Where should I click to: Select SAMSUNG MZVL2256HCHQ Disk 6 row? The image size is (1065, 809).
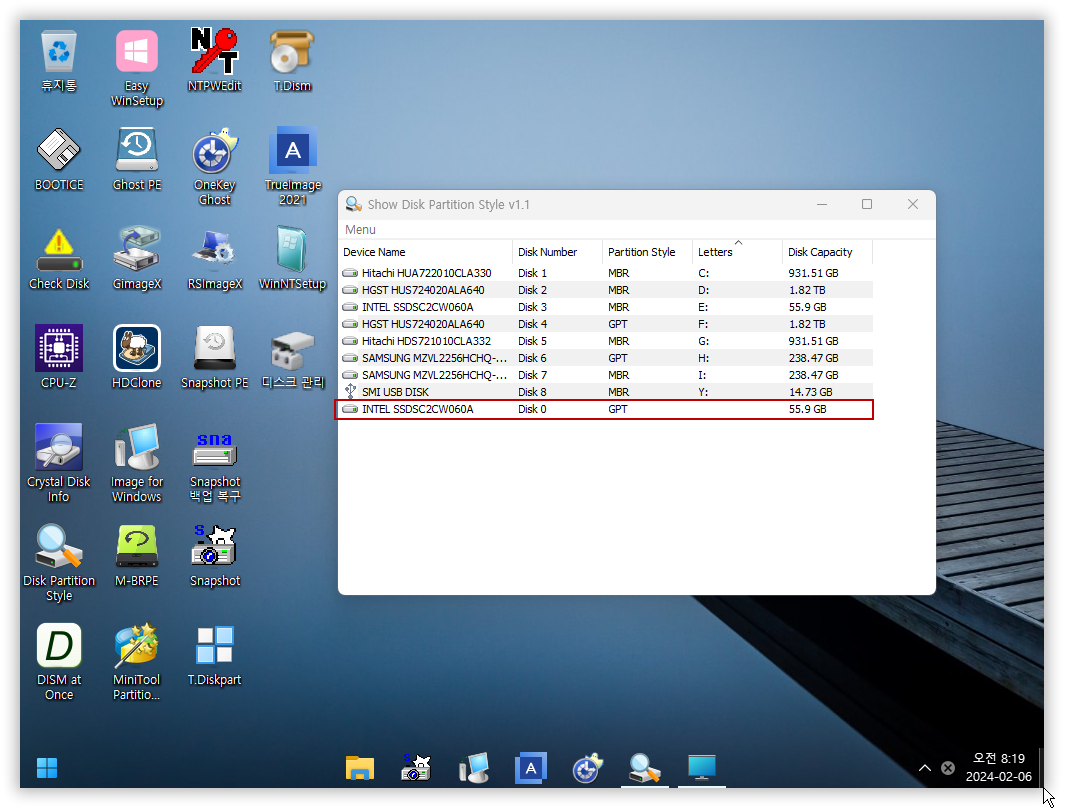(605, 358)
